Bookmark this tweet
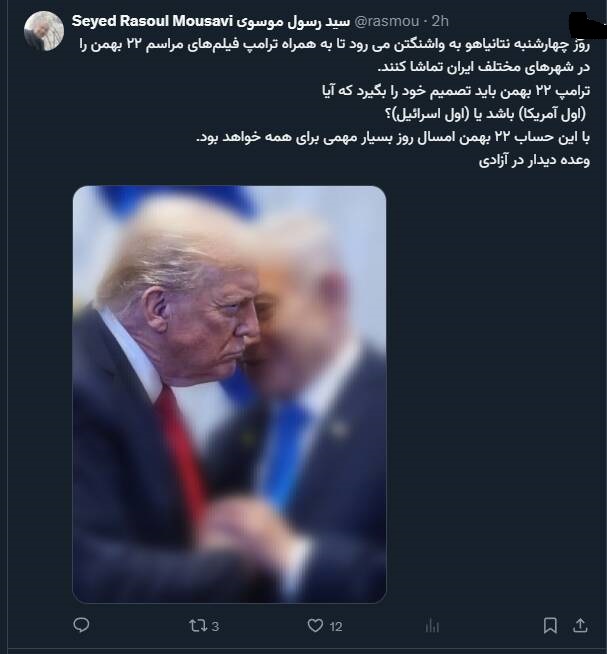Image resolution: width=607 pixels, height=654 pixels. pyautogui.click(x=550, y=625)
